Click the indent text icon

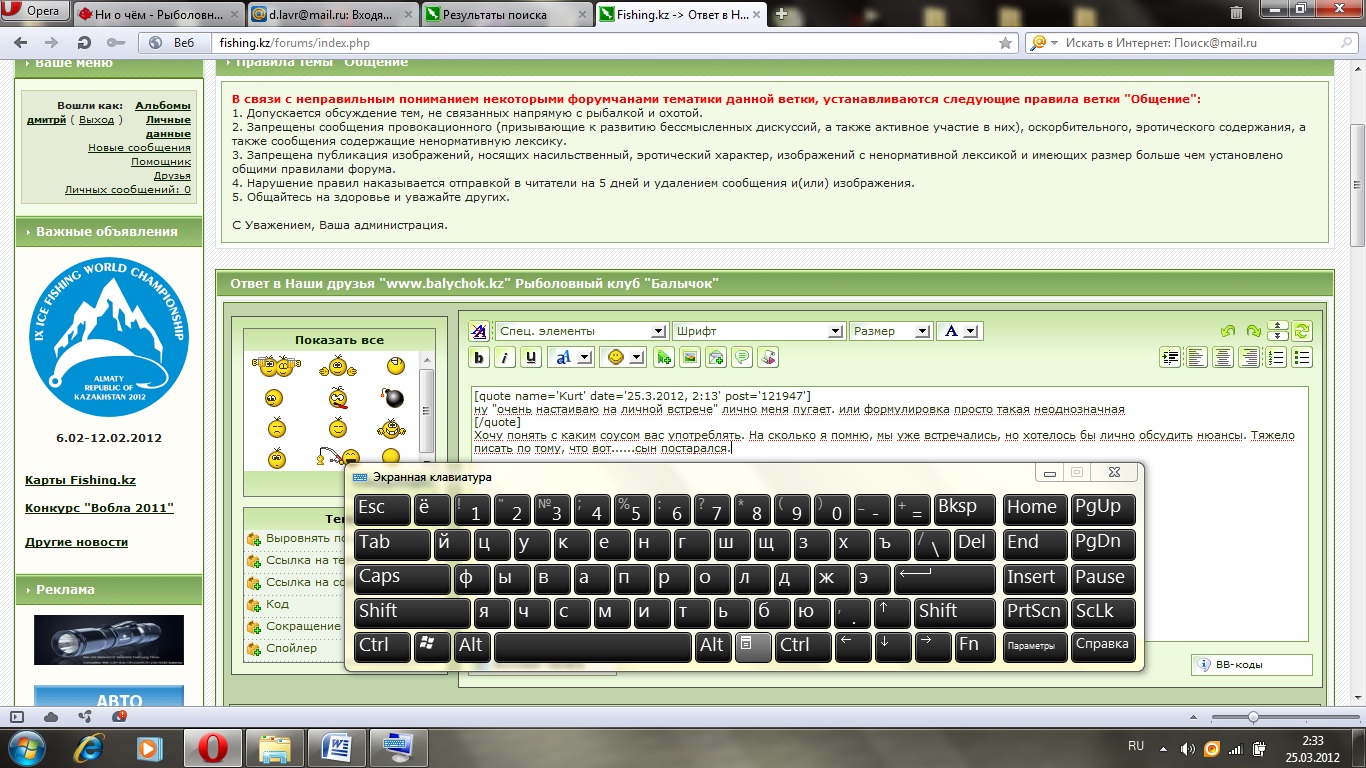tap(1170, 357)
